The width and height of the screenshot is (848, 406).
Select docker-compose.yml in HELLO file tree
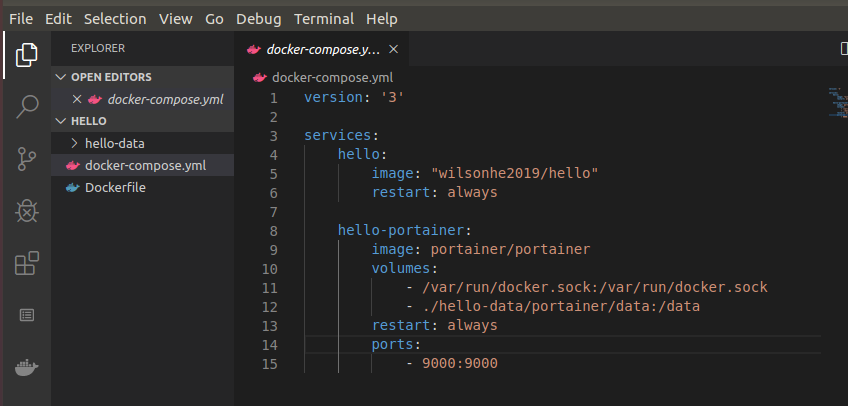pyautogui.click(x=143, y=165)
